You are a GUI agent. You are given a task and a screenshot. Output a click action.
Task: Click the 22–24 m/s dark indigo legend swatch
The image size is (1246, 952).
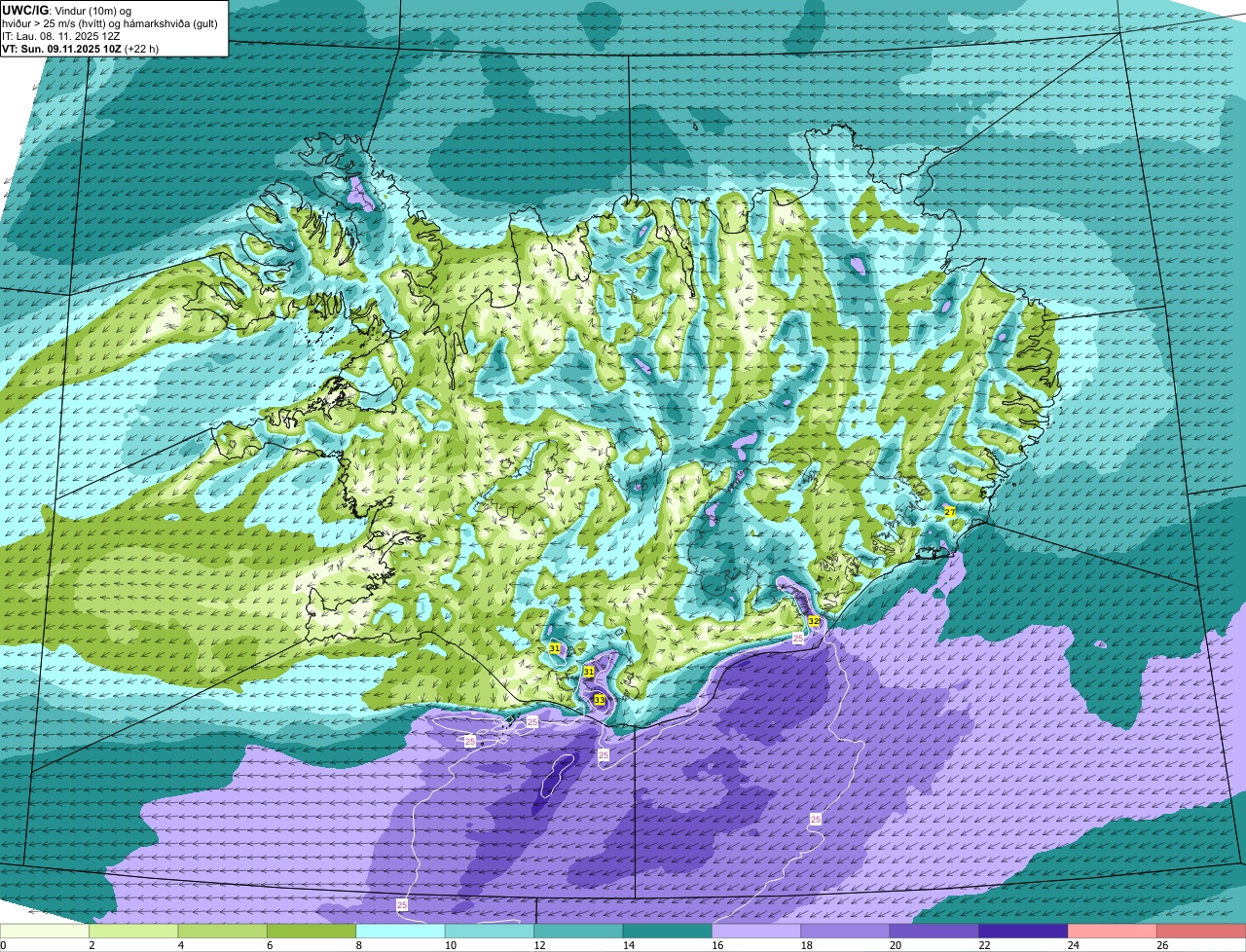click(1024, 932)
